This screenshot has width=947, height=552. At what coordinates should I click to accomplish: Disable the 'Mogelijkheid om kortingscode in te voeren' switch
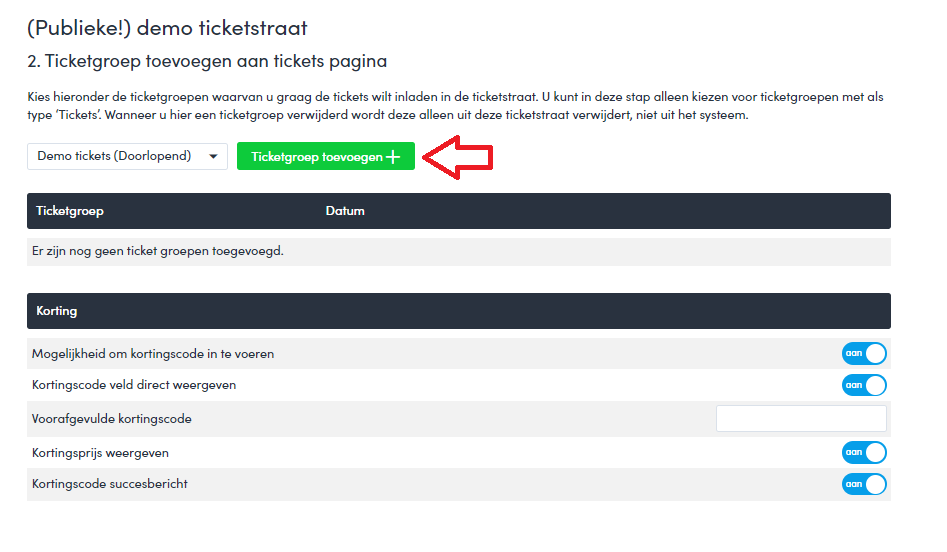(864, 354)
